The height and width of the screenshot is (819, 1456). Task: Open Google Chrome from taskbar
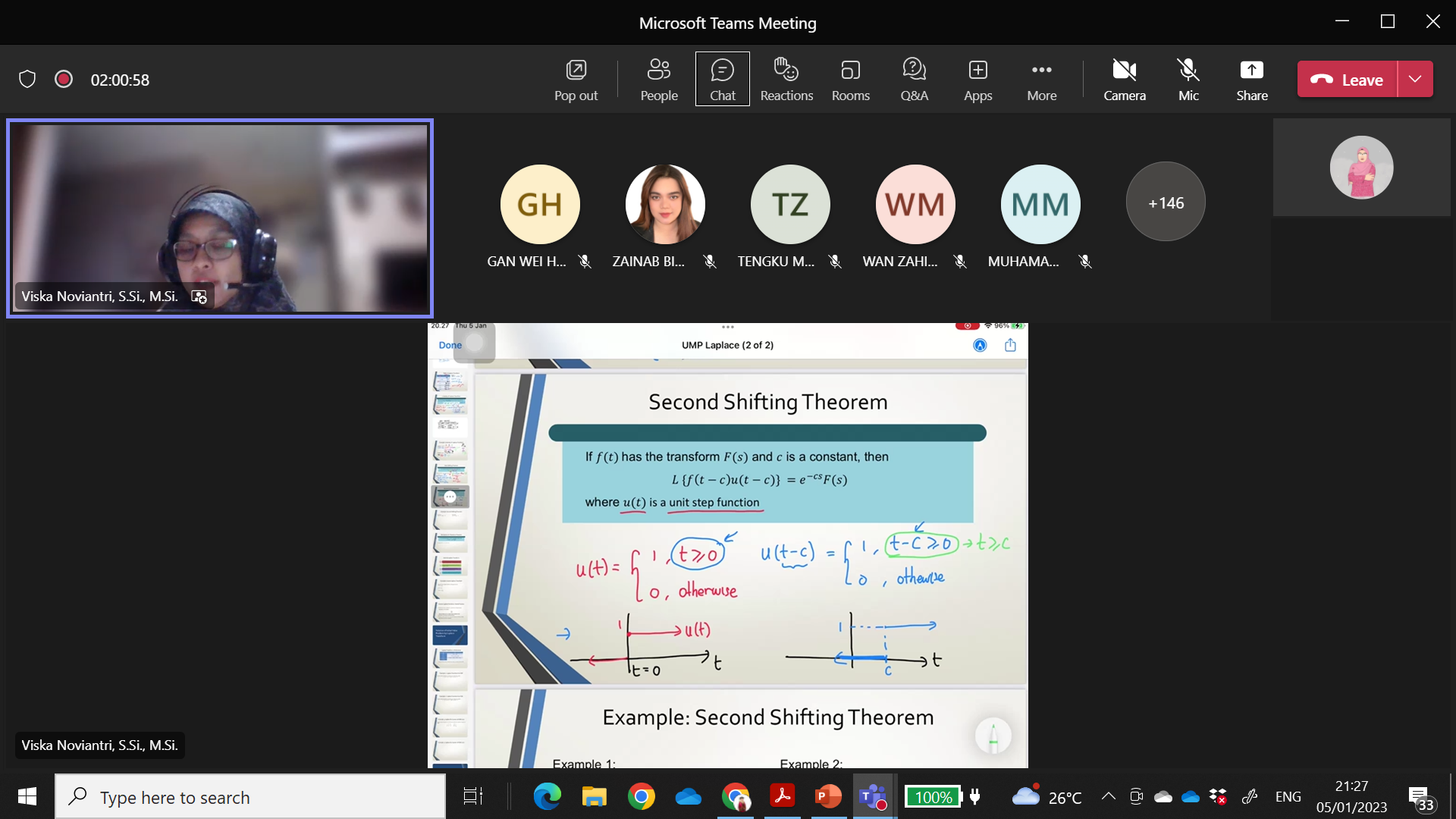click(641, 796)
